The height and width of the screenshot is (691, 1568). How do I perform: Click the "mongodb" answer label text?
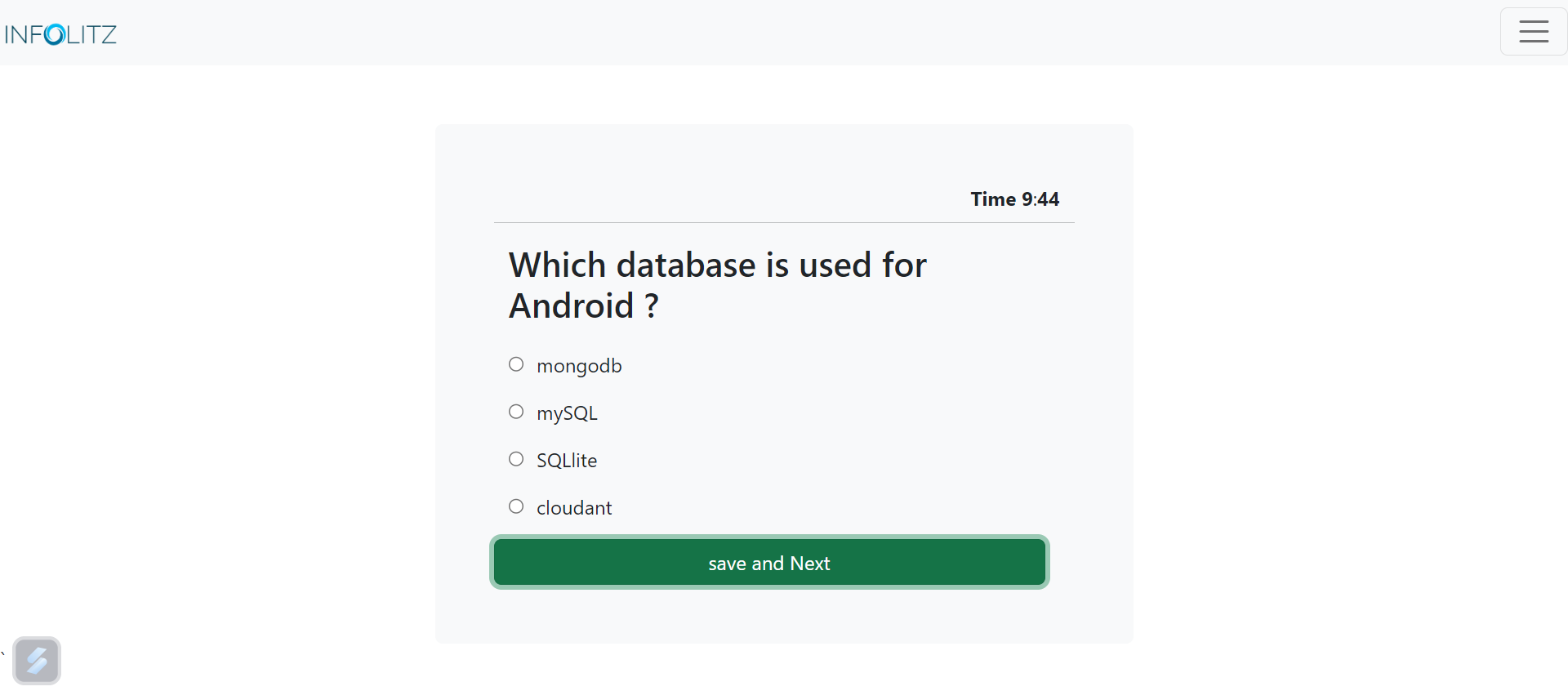pyautogui.click(x=579, y=366)
